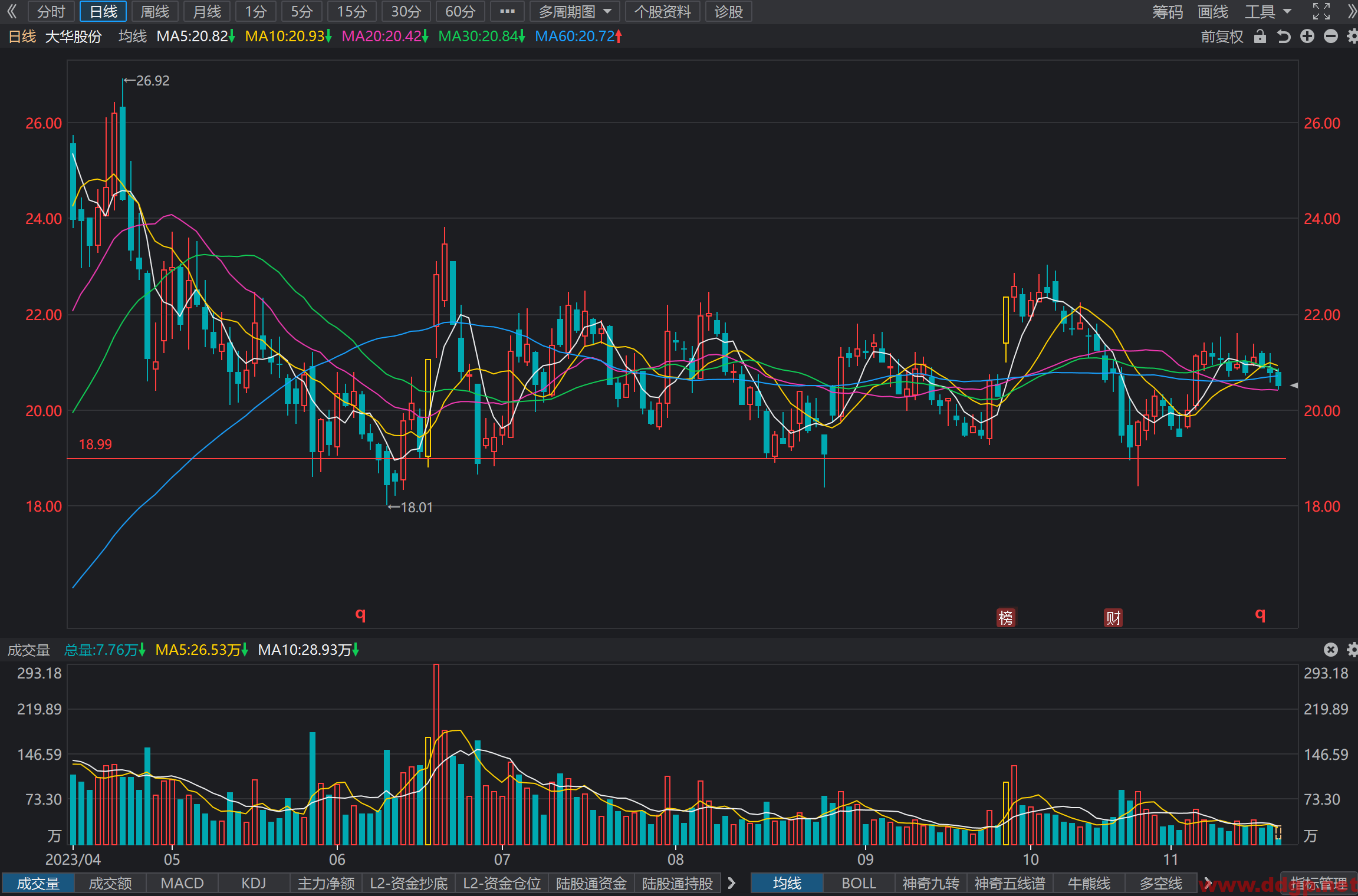
Task: Click the 诊股 diagnosis button
Action: (x=729, y=12)
